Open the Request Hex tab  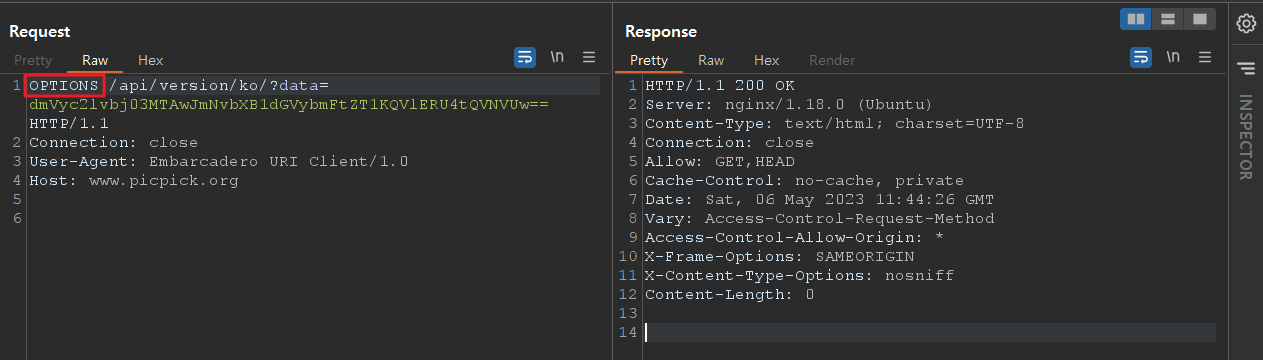coord(150,60)
